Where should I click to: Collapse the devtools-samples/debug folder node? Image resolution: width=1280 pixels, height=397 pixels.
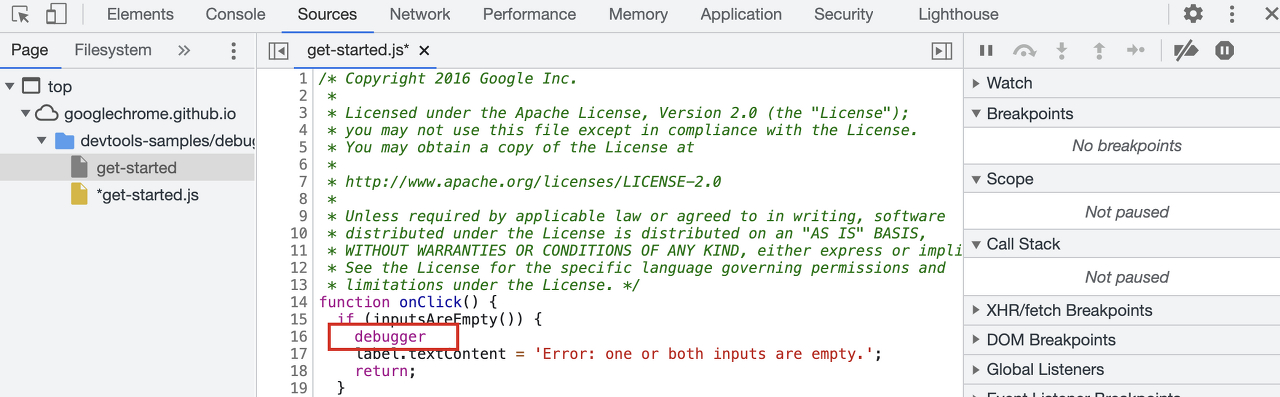[x=42, y=141]
